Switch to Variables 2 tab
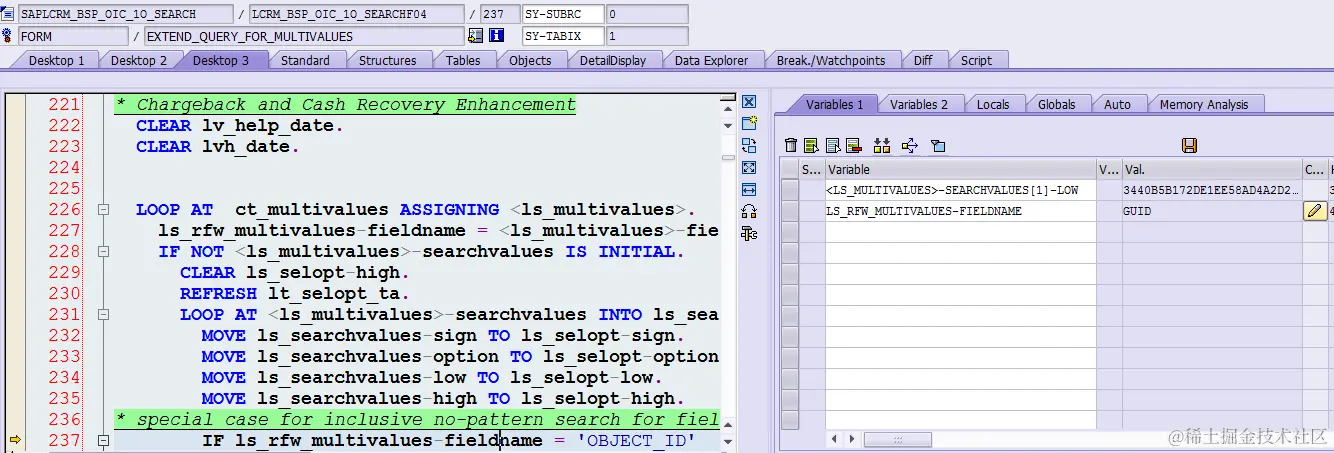 (x=919, y=104)
